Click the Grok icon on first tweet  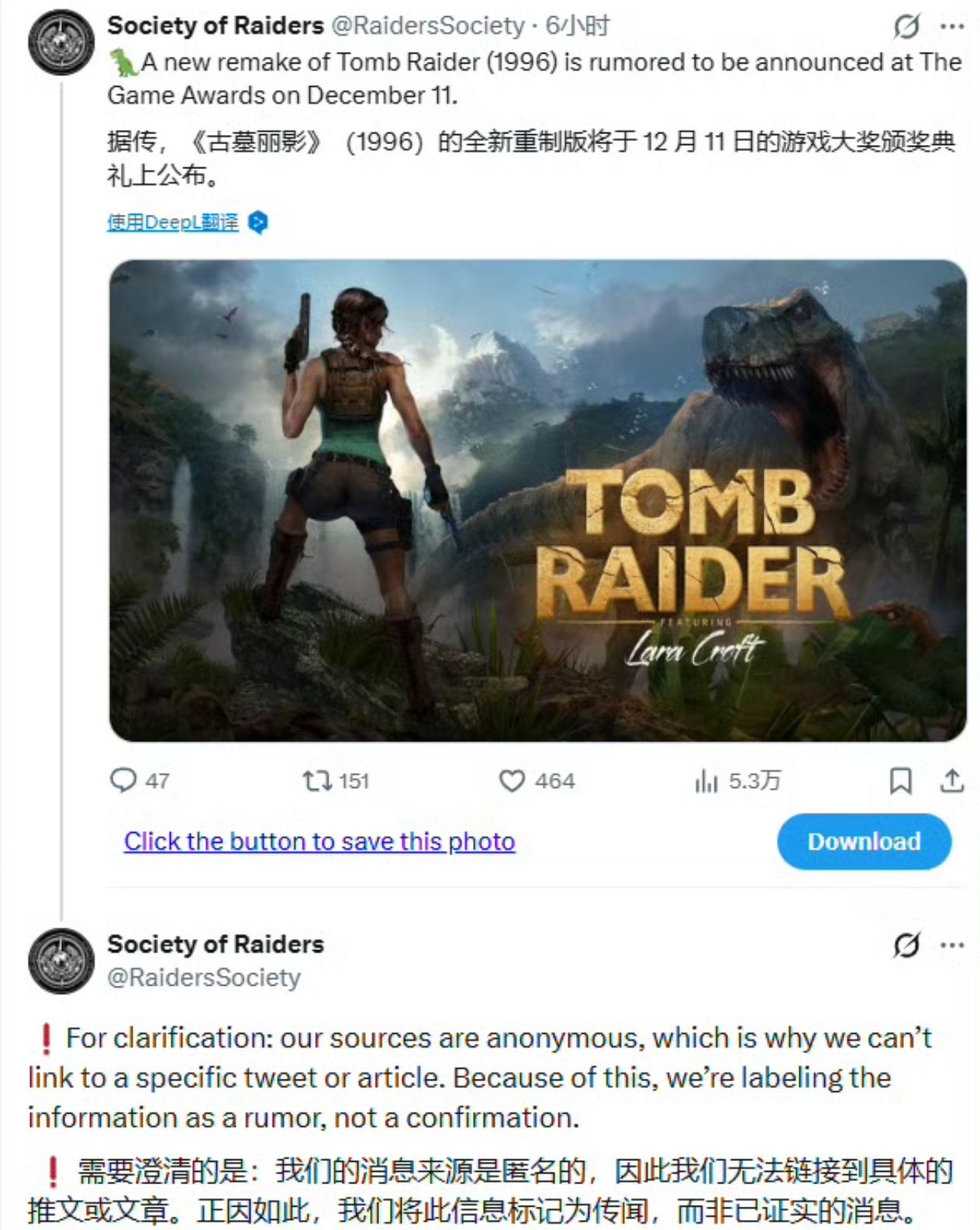906,26
